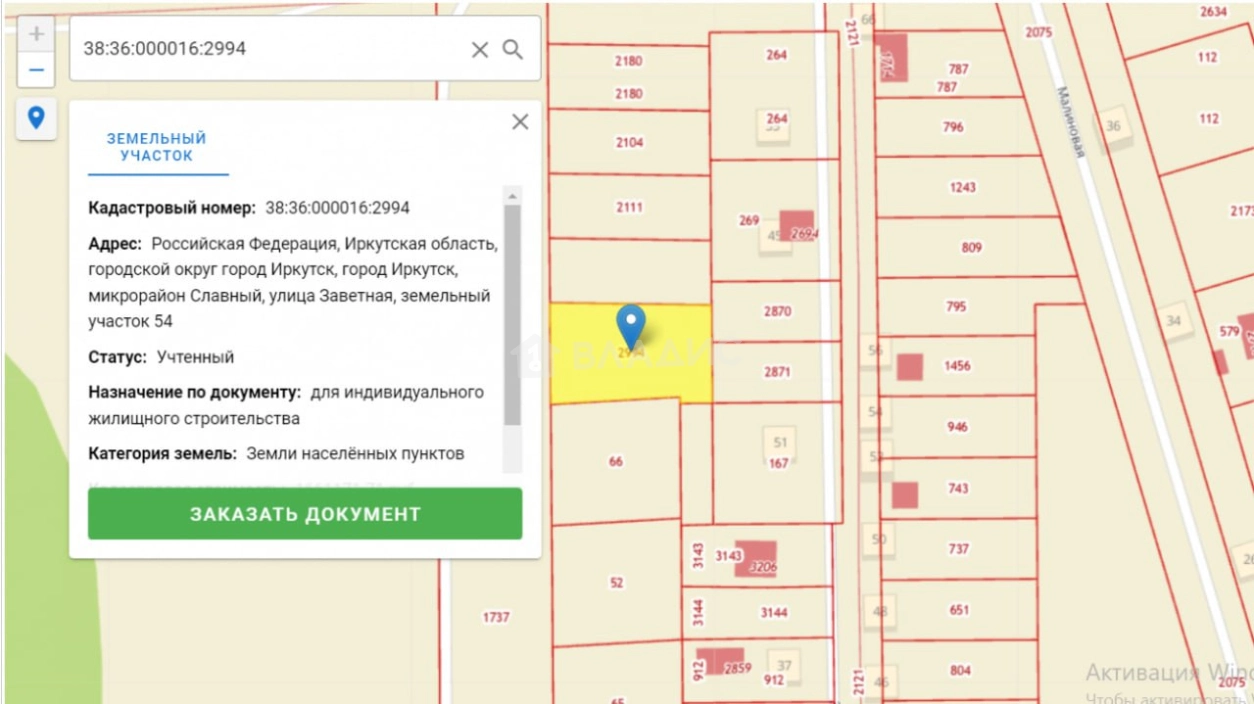Click the location marker button
The image size is (1254, 704).
coord(36,119)
